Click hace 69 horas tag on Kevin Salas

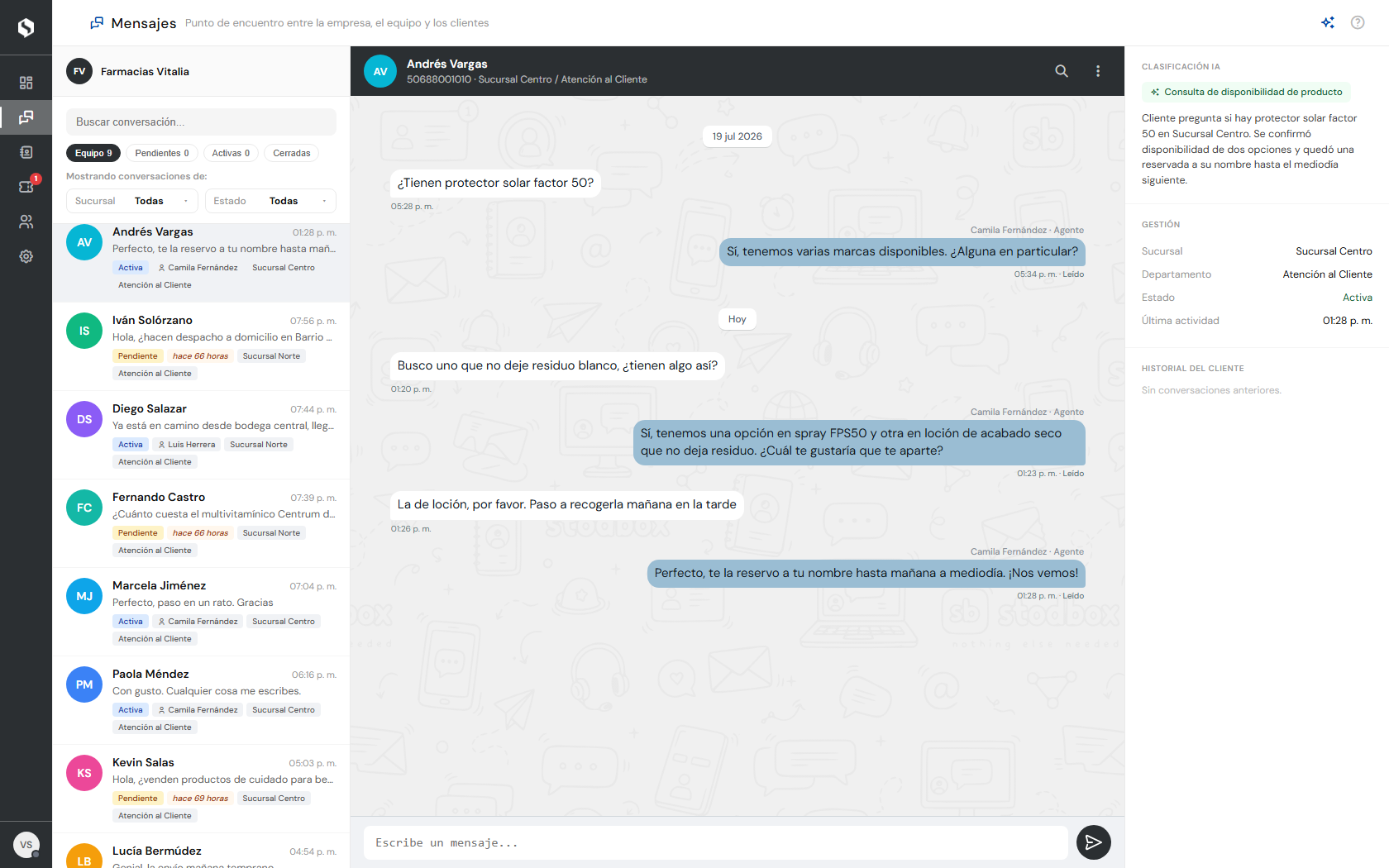[x=200, y=799]
